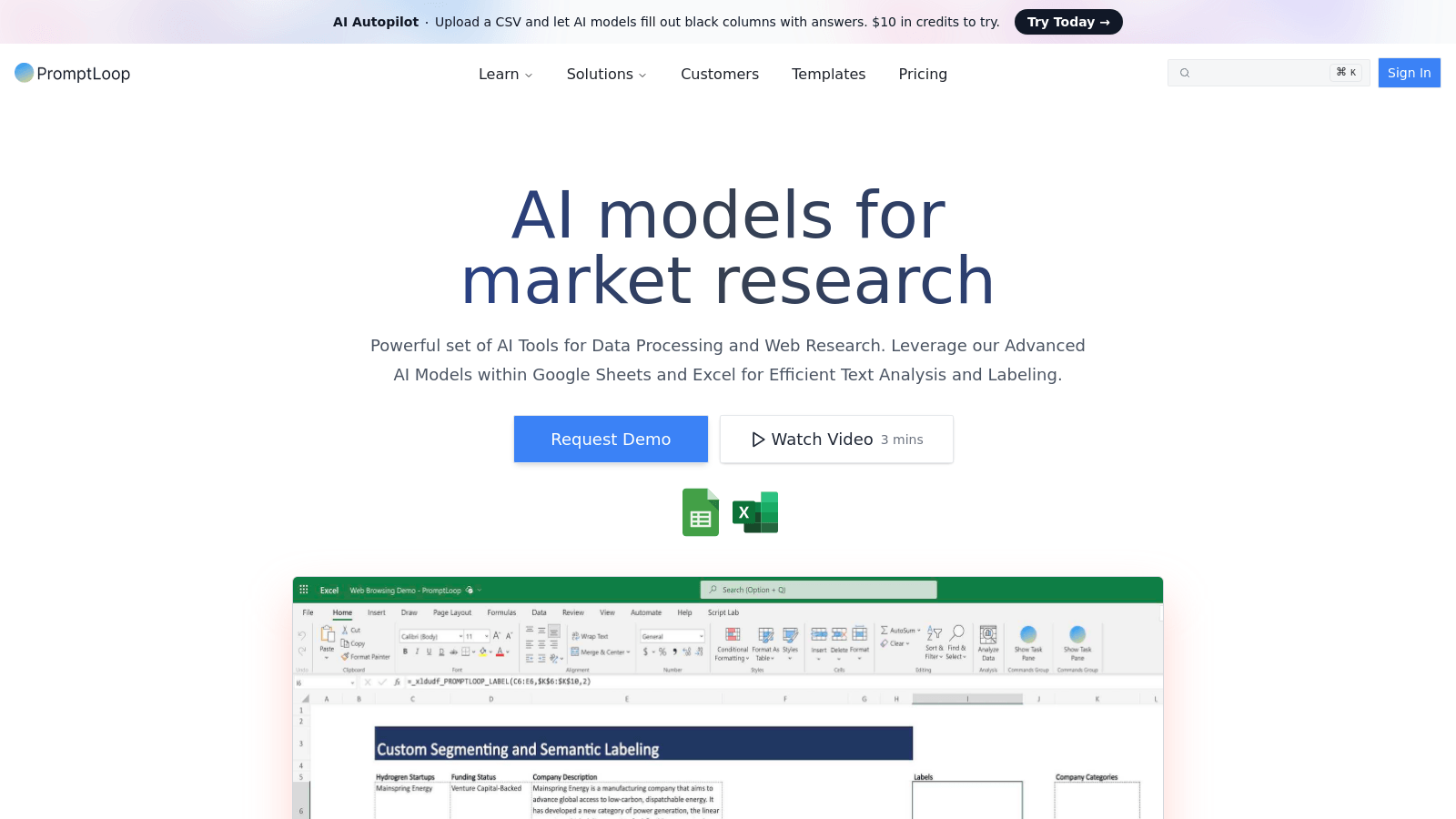Focus the site search input field
1456x819 pixels.
coord(1269,73)
